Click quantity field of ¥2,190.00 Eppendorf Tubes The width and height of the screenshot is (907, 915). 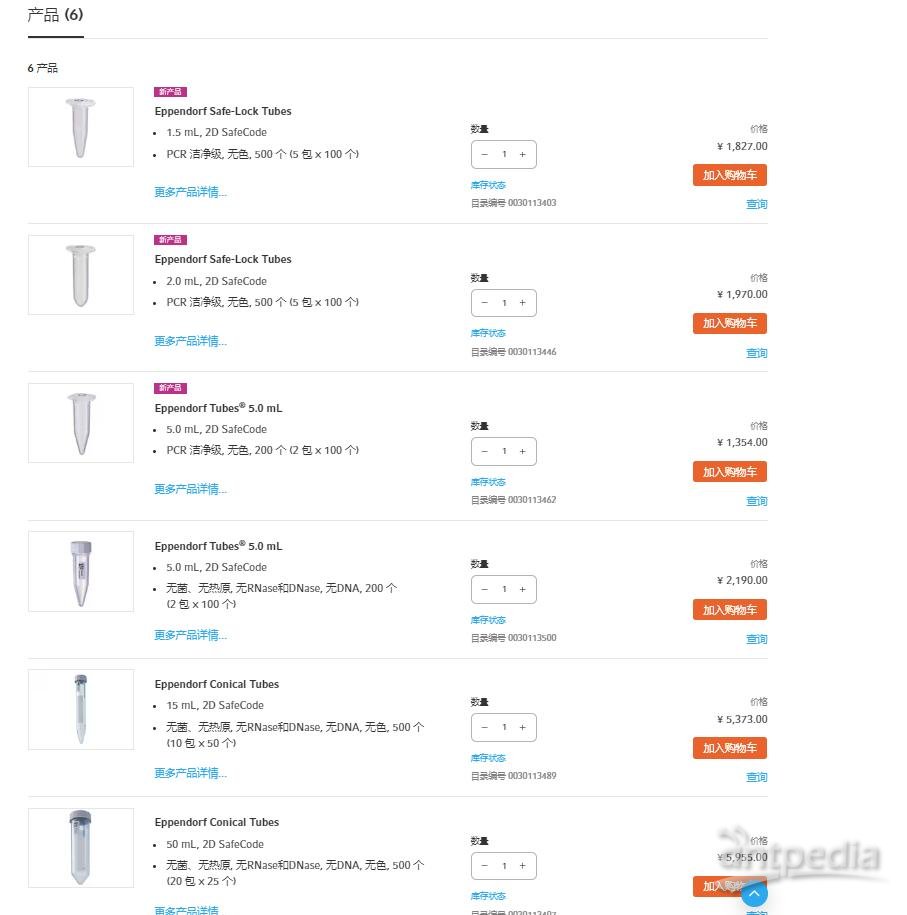(504, 589)
